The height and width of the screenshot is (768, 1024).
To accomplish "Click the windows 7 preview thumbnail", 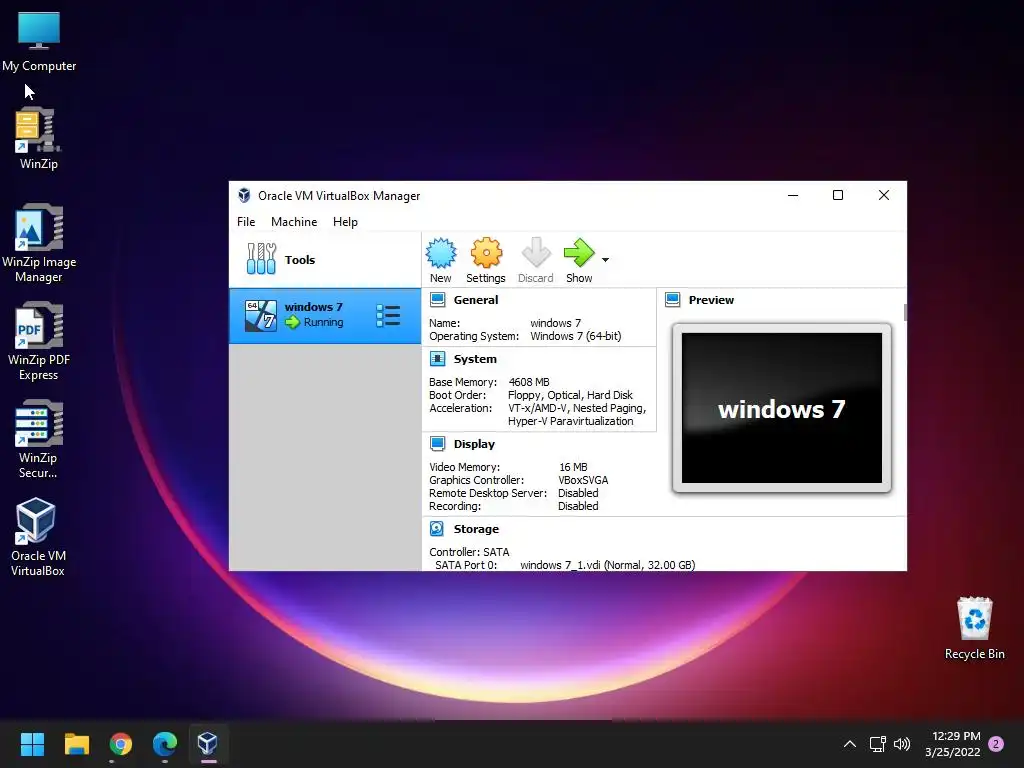I will pos(782,408).
